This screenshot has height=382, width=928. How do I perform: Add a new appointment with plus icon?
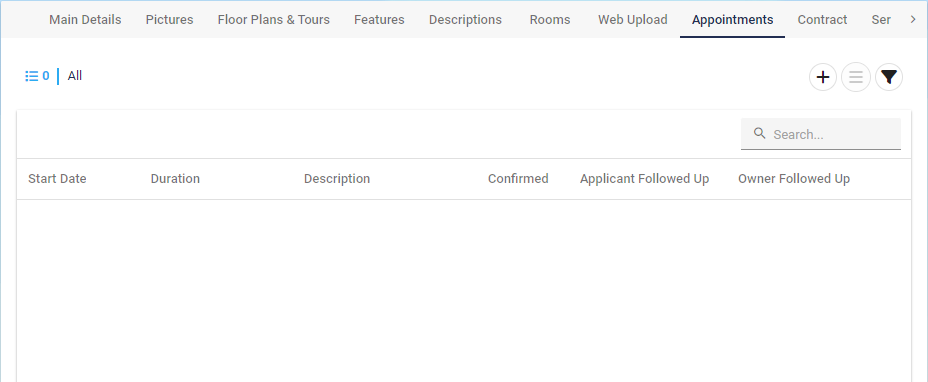click(823, 77)
